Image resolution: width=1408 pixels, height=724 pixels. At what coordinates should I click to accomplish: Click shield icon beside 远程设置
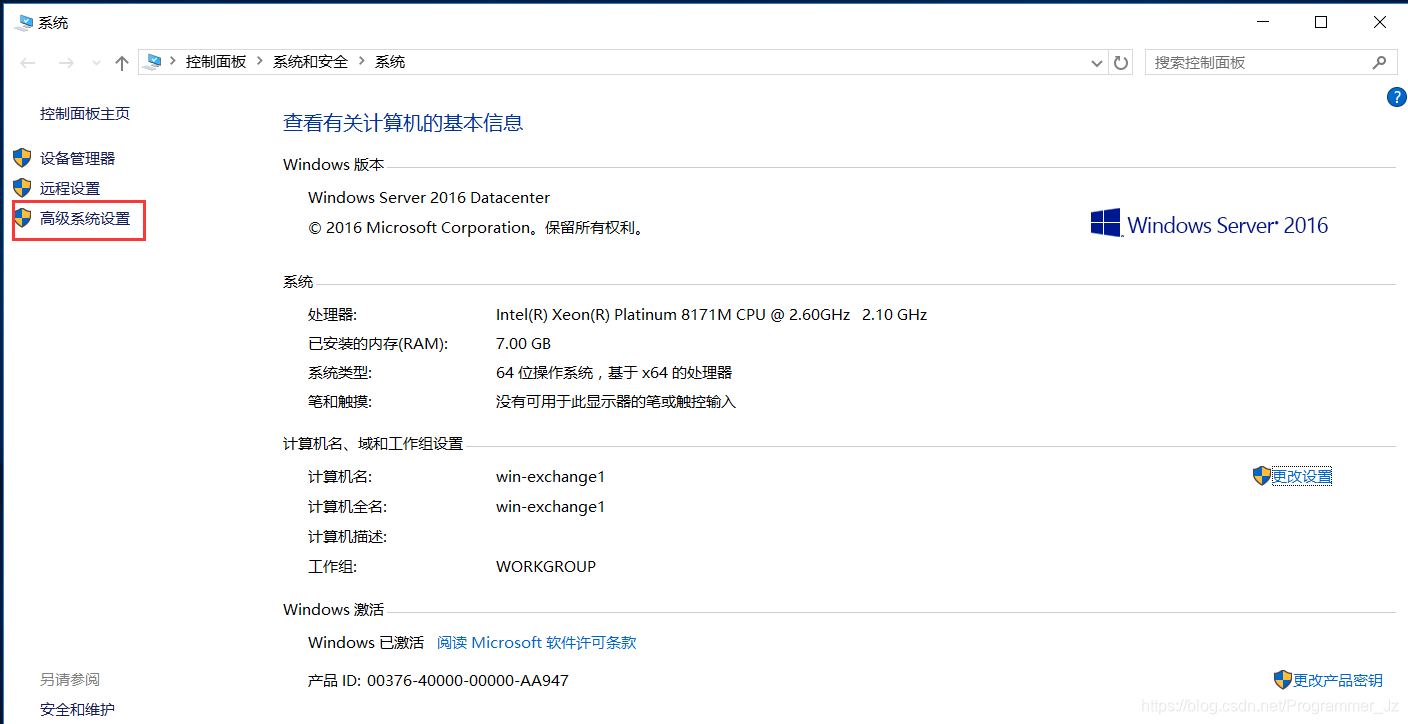point(22,188)
